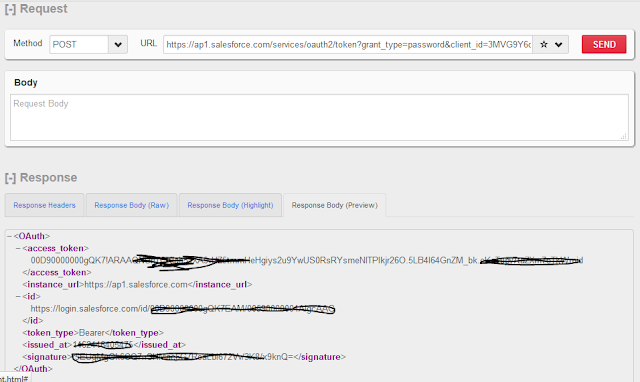Grab the textarea resize handle
The height and width of the screenshot is (382, 640).
tap(624, 136)
